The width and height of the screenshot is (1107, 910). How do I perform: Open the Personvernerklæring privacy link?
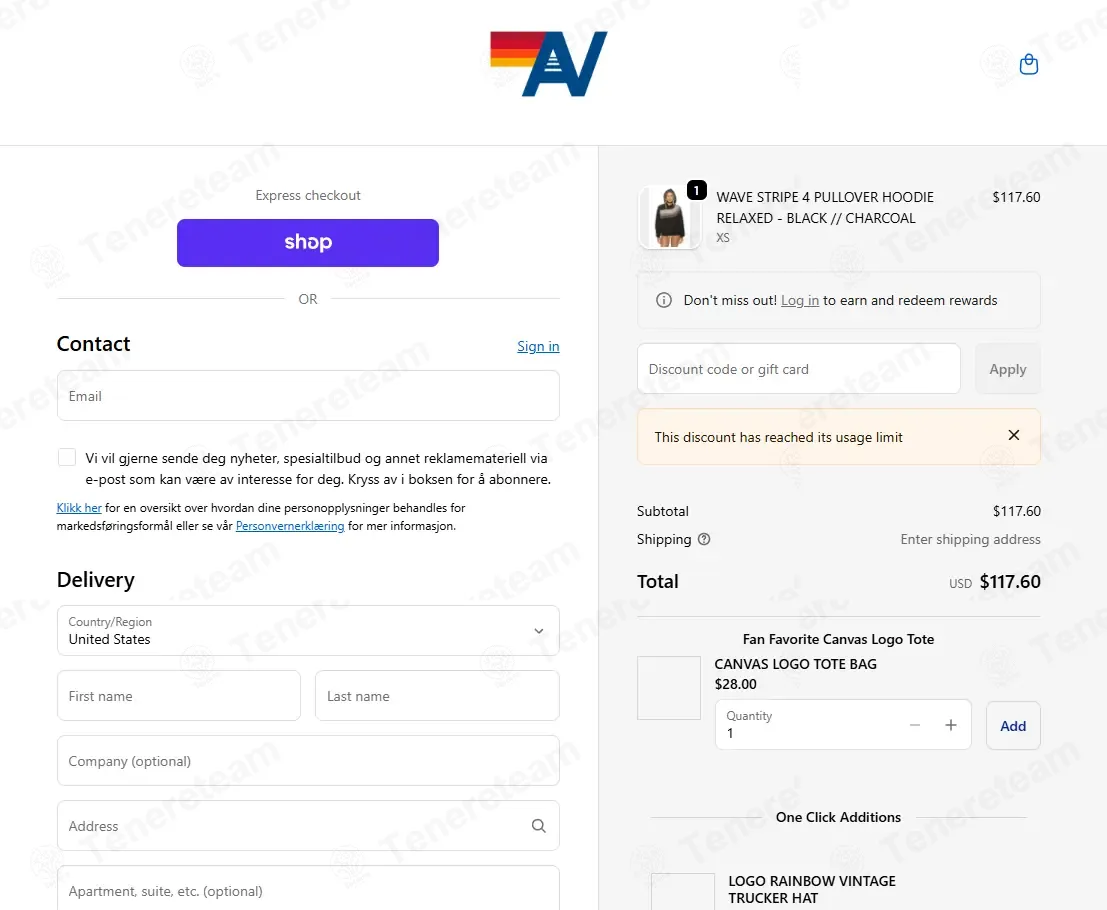[290, 526]
